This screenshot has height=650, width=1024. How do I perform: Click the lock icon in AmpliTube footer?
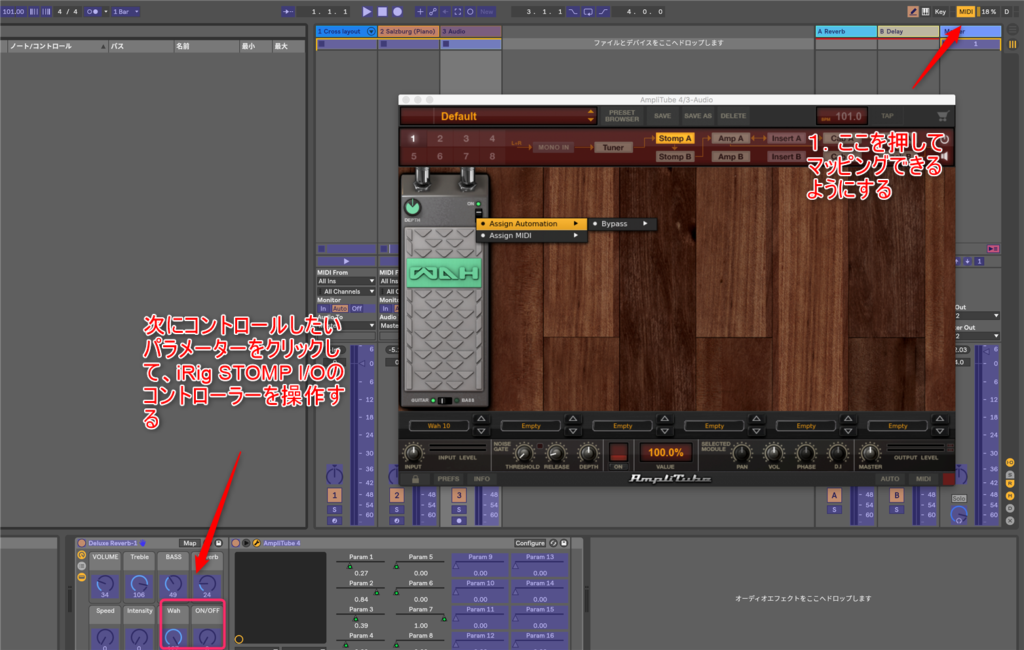415,479
